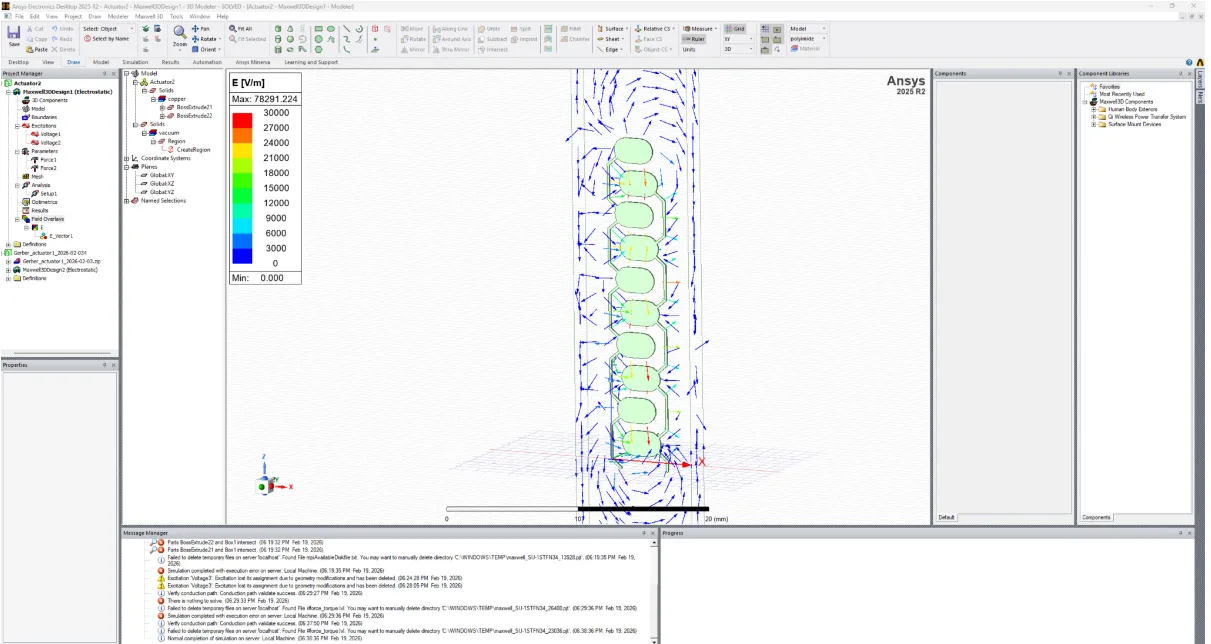The width and height of the screenshot is (1211, 644).
Task: Switch to the Simulation ribbon tab
Action: (135, 62)
